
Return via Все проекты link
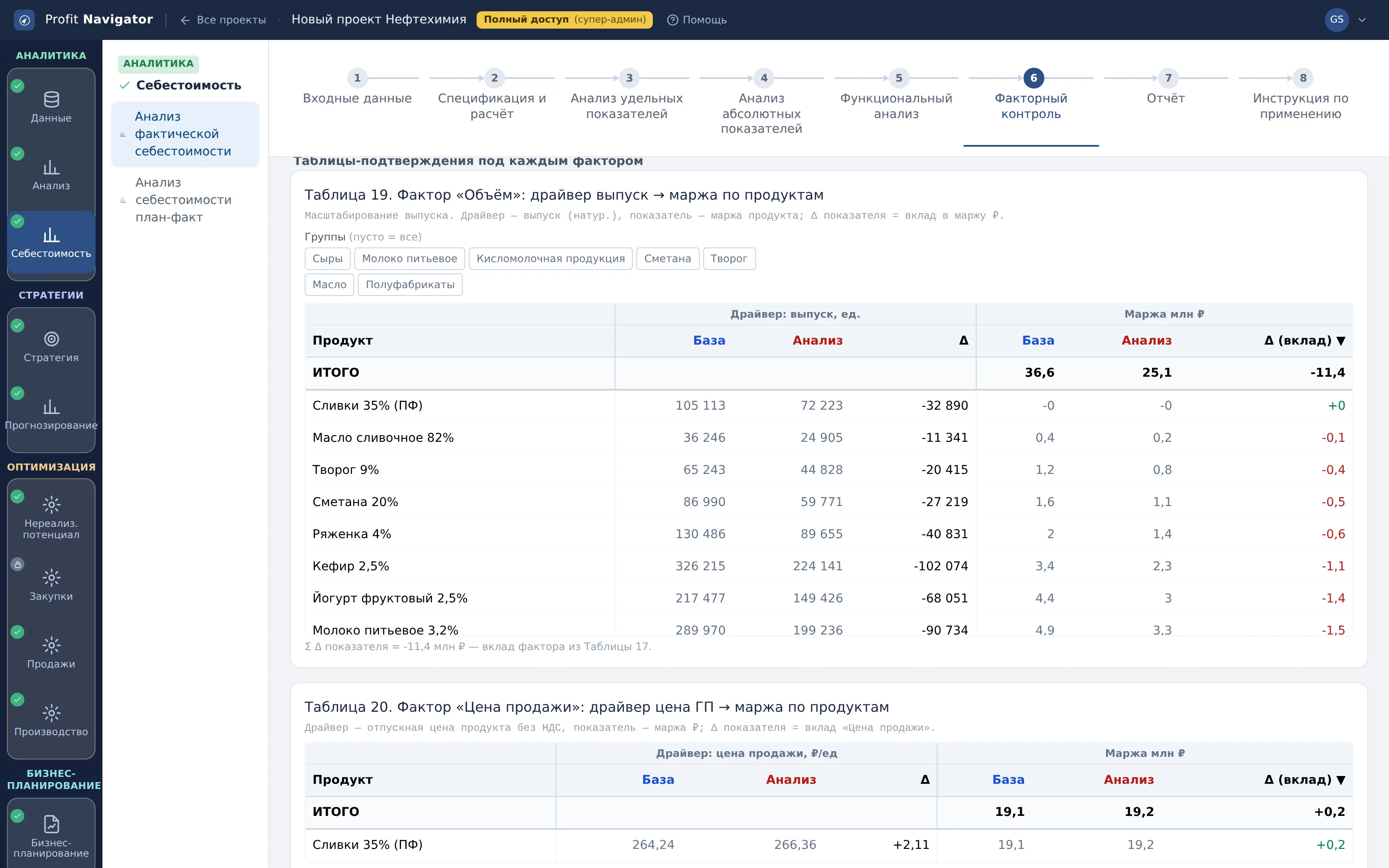223,20
